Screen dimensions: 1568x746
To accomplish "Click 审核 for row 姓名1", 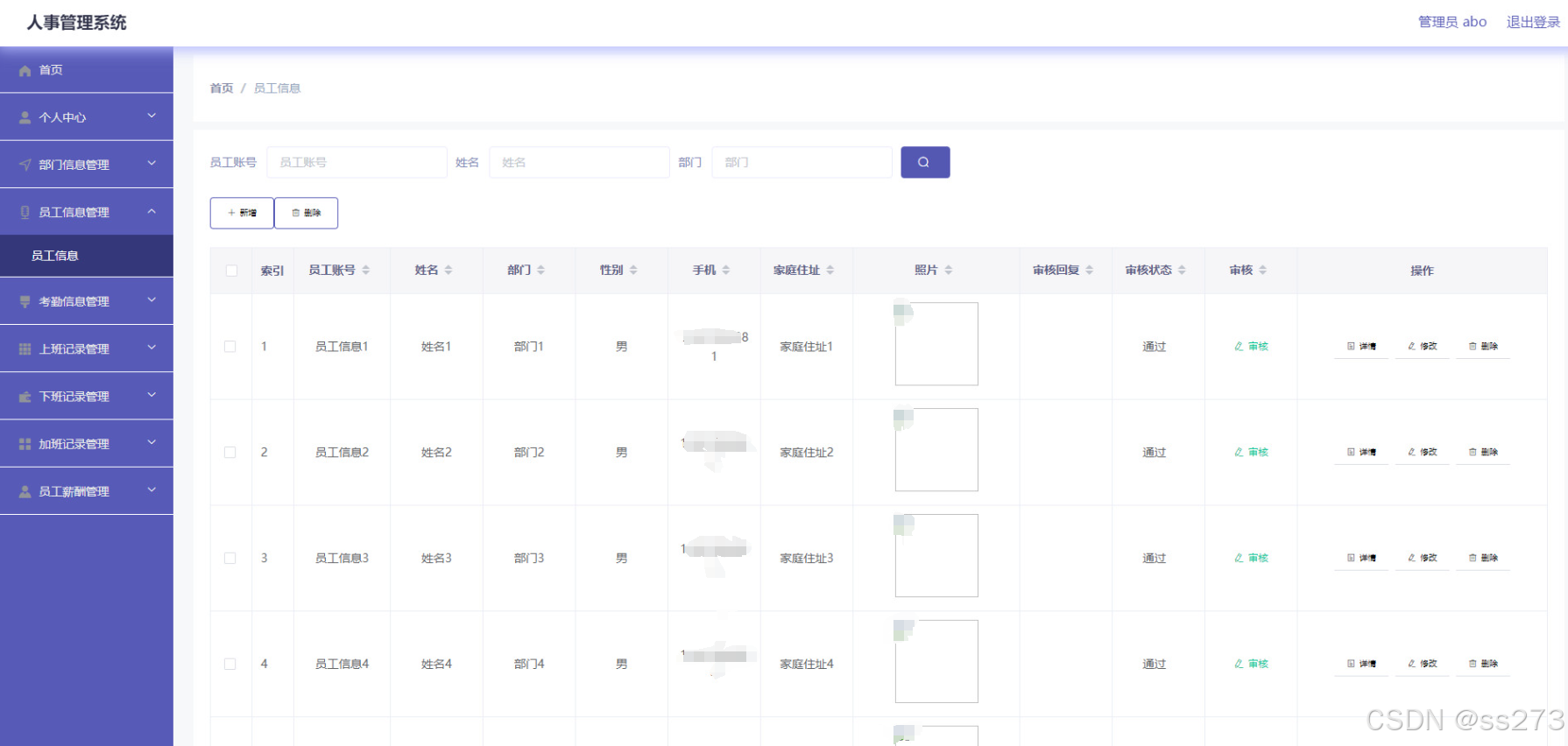I will coord(1251,347).
